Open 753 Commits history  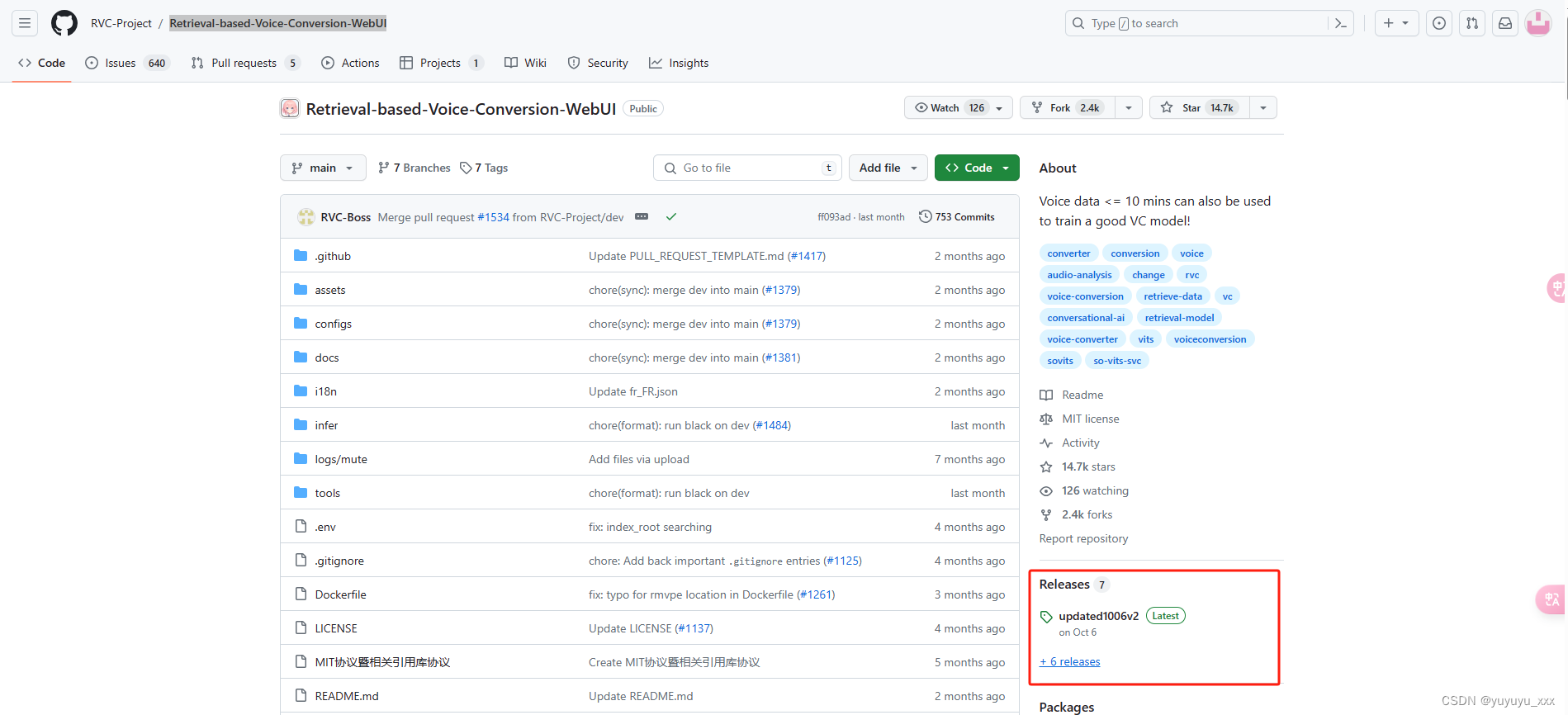point(957,217)
